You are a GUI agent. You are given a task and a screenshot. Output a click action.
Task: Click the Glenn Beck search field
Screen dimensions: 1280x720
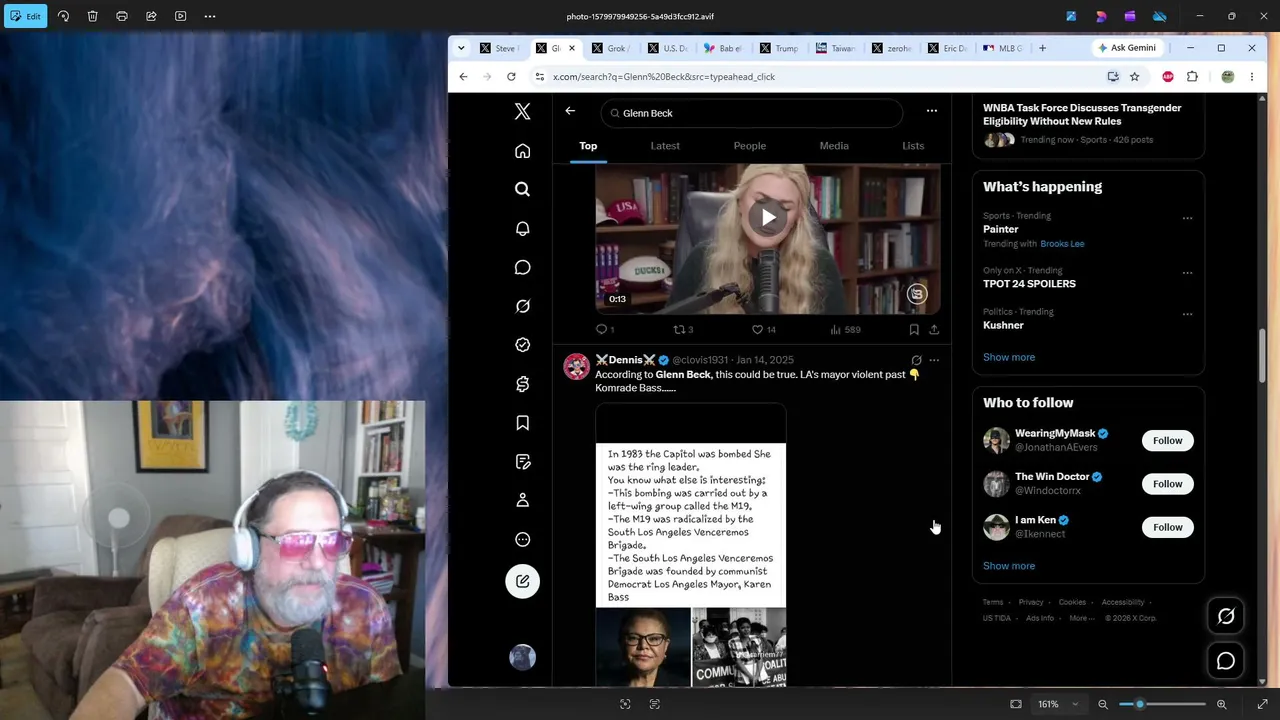click(751, 113)
